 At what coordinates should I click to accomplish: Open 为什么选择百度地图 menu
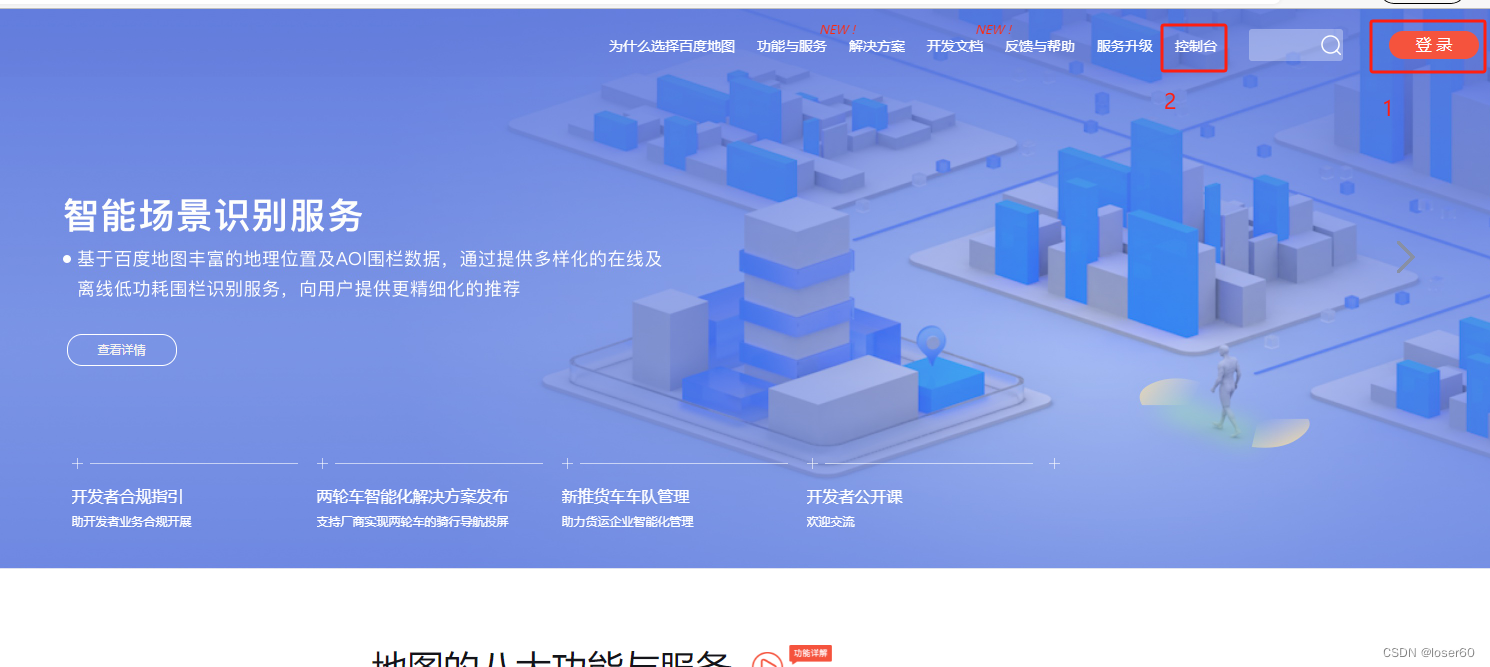pos(672,46)
